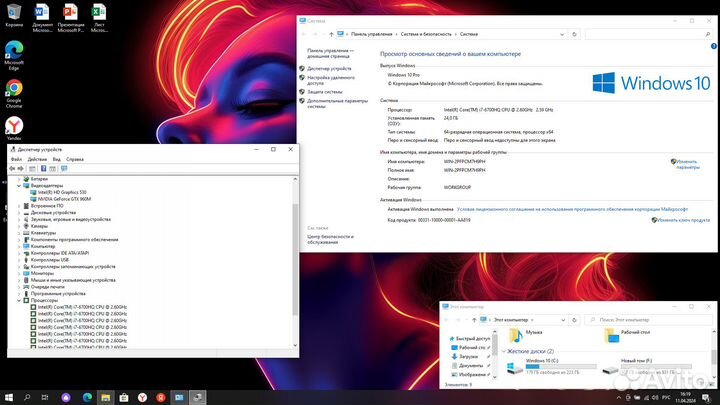Screen dimensions: 720x405
Task: Click Изменить параметры link
Action: [x=687, y=164]
